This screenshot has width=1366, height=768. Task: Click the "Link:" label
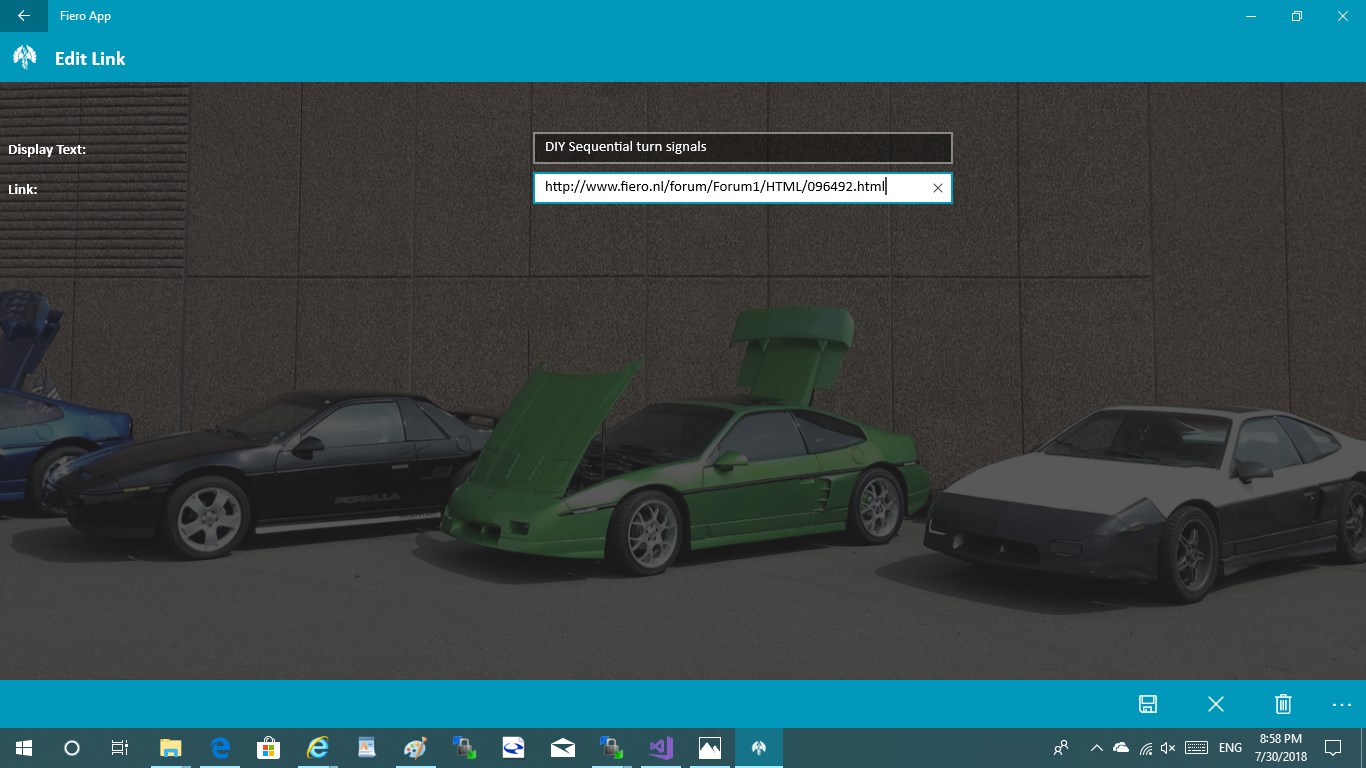23,189
